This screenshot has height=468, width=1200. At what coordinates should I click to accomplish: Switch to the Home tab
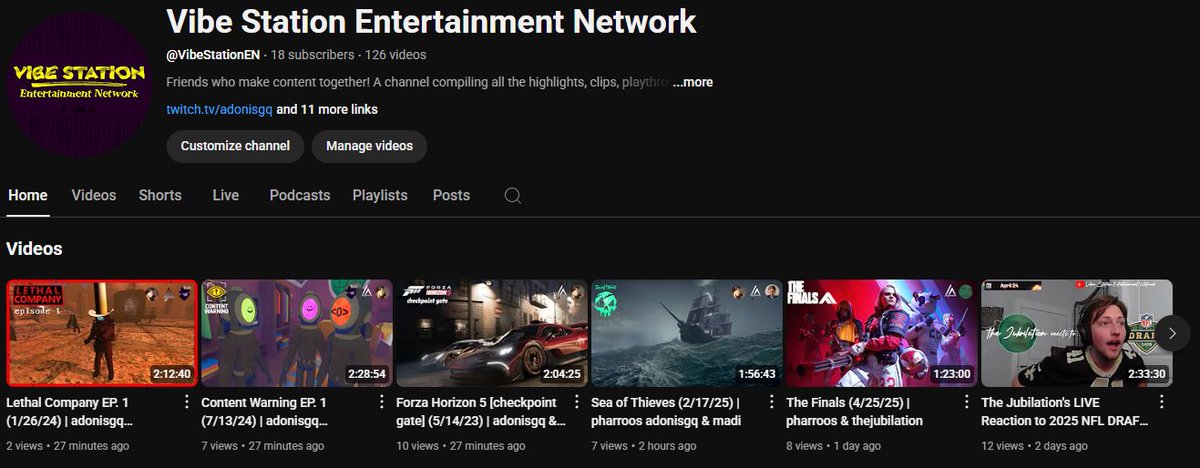pyautogui.click(x=28, y=195)
